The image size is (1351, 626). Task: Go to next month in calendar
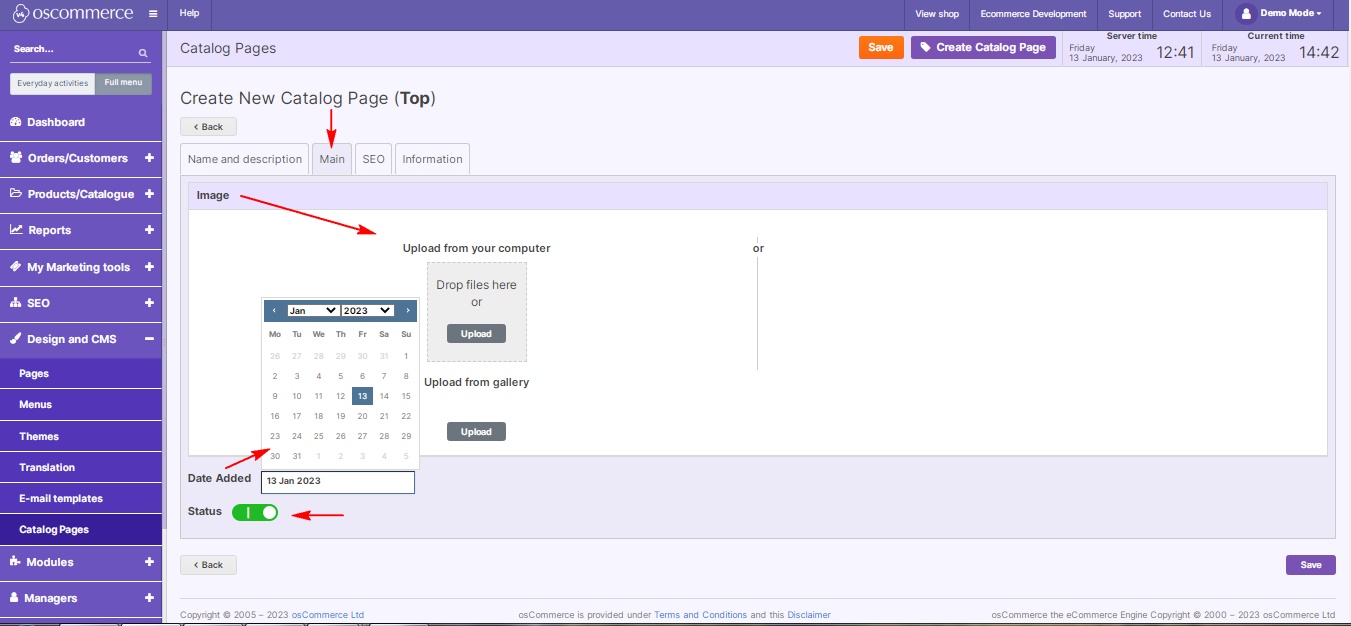407,311
